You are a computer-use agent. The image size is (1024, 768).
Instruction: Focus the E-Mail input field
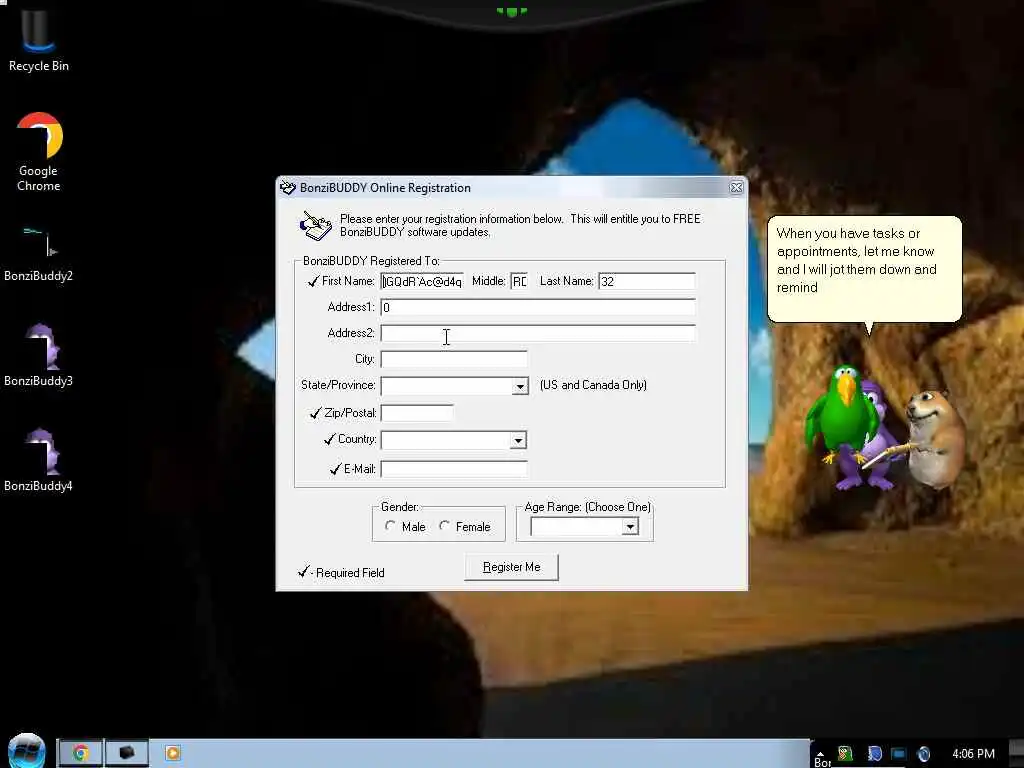click(454, 469)
